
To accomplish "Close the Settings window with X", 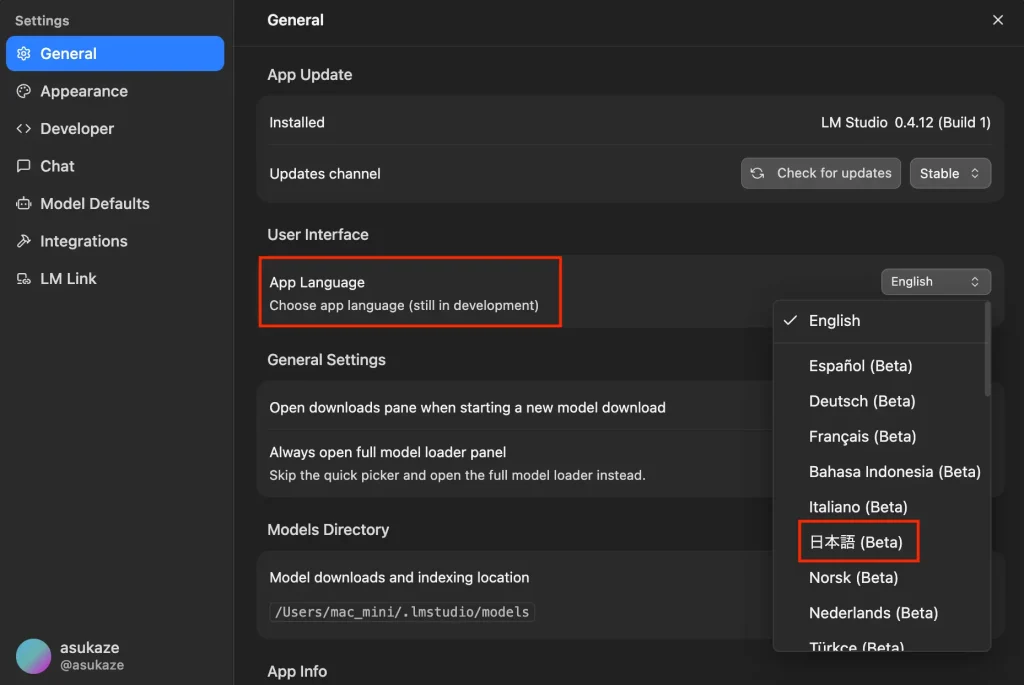I will coord(997,20).
